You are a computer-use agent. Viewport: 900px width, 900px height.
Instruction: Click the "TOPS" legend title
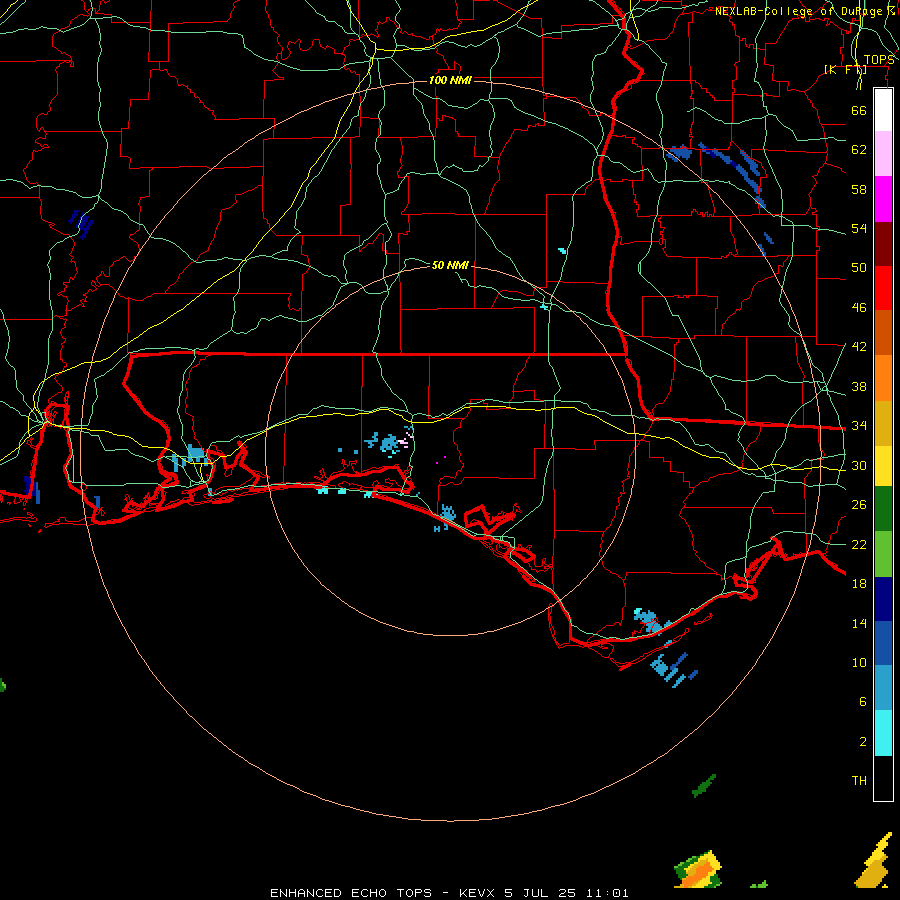click(879, 60)
